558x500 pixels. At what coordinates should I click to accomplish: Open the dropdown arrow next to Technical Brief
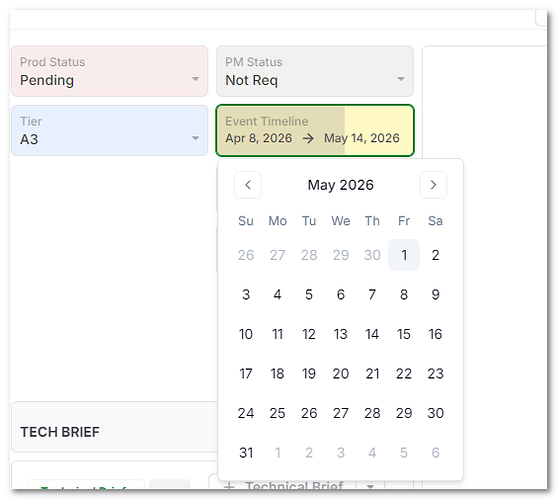pos(370,486)
